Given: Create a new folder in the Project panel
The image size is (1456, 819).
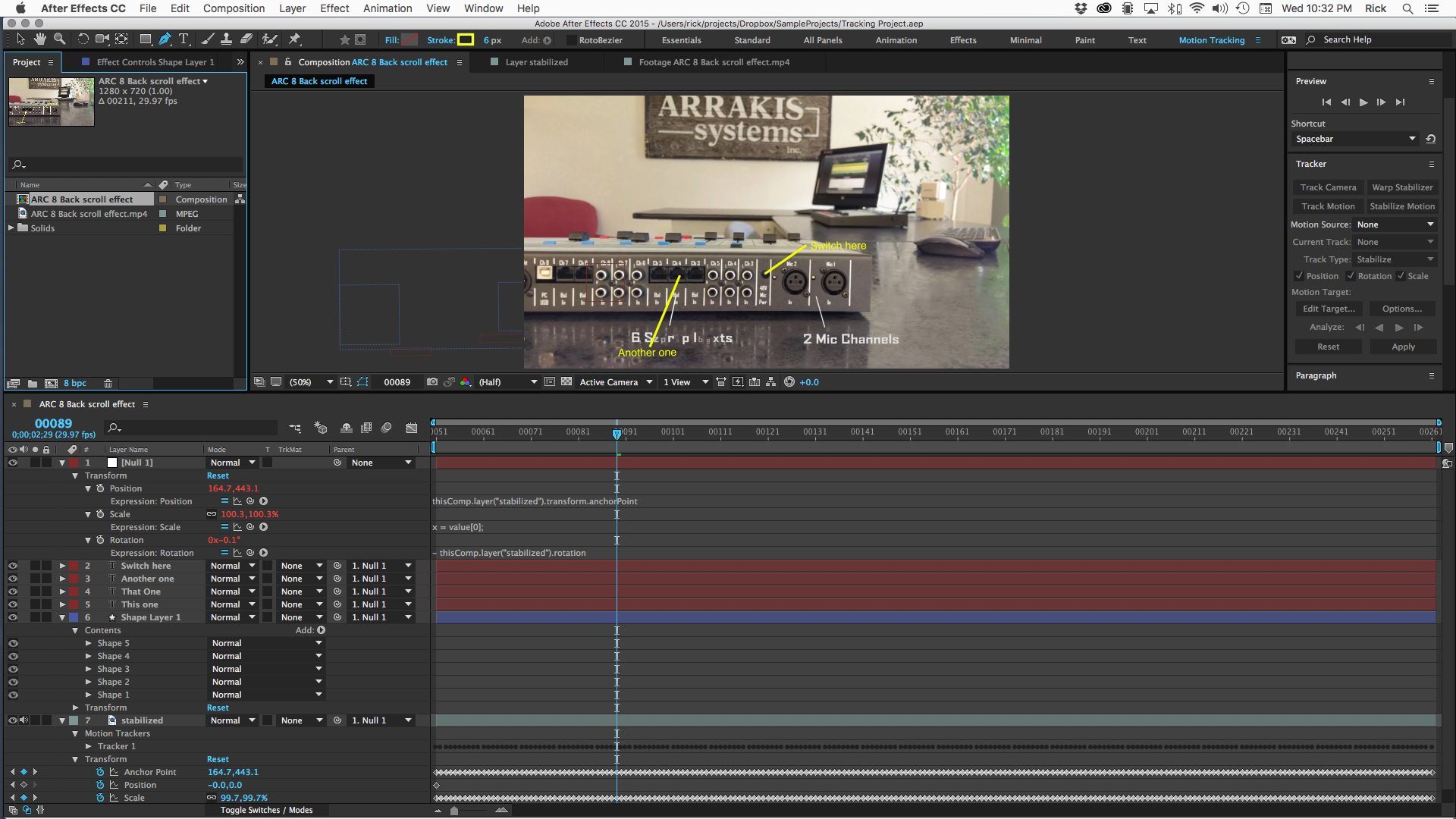Looking at the screenshot, I should 33,384.
